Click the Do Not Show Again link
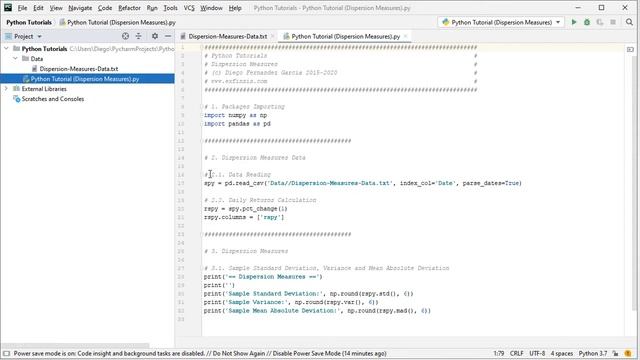The height and width of the screenshot is (360, 640). coord(239,353)
